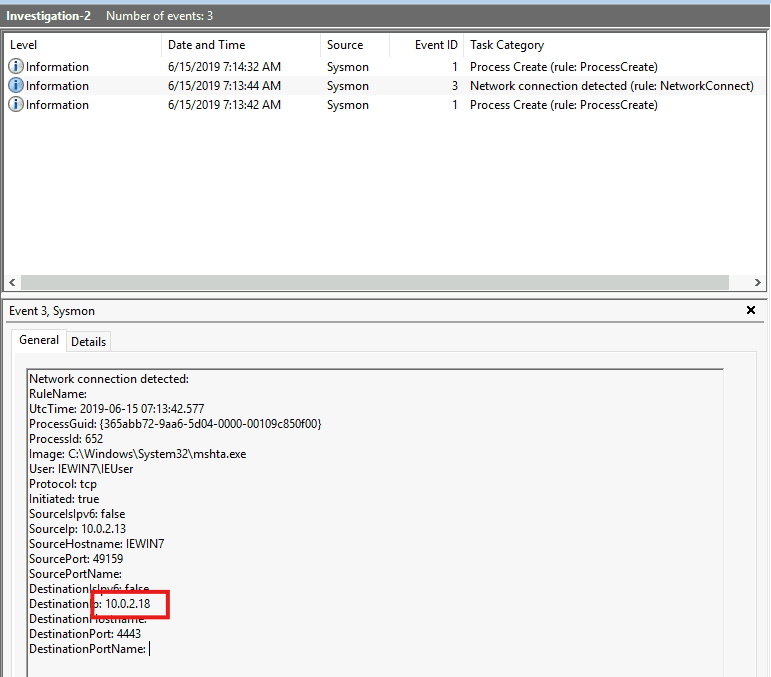The height and width of the screenshot is (677, 771).
Task: Click the DestinationIp 10.0.2.18 value
Action: tap(128, 604)
